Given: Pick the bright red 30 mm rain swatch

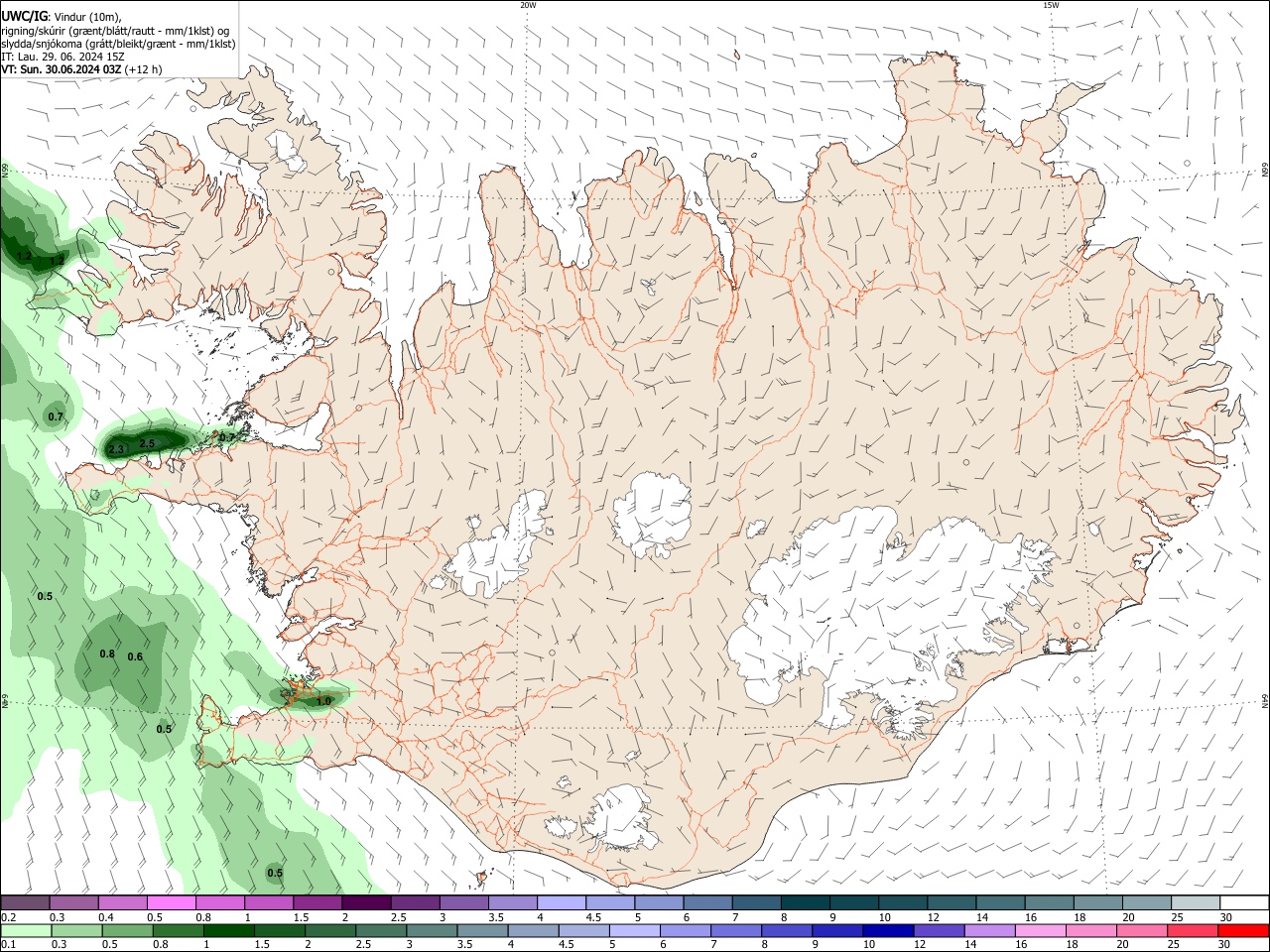Looking at the screenshot, I should (x=1243, y=930).
